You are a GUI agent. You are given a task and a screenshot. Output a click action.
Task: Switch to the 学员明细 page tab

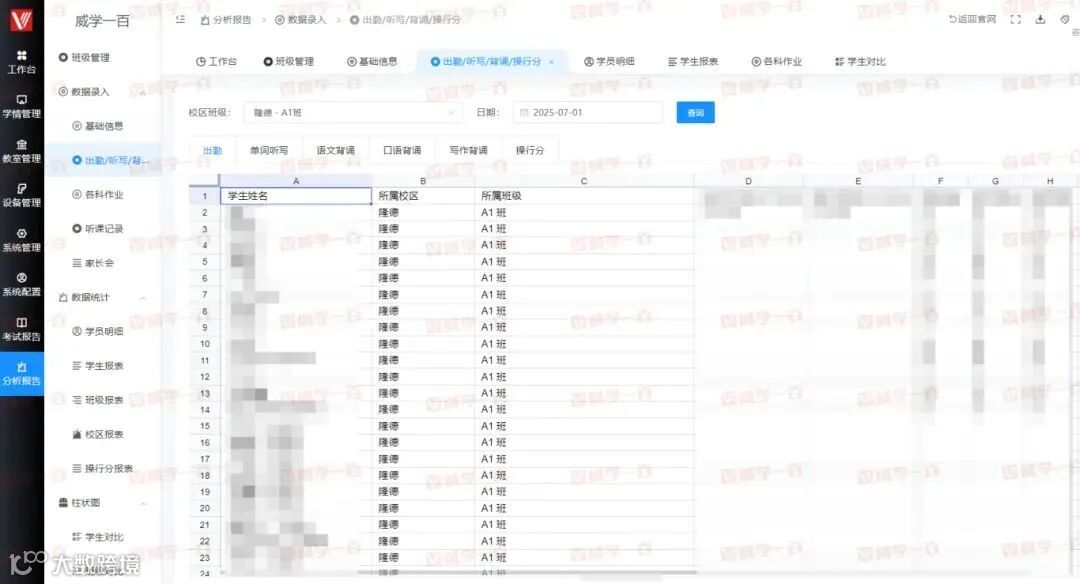click(609, 61)
